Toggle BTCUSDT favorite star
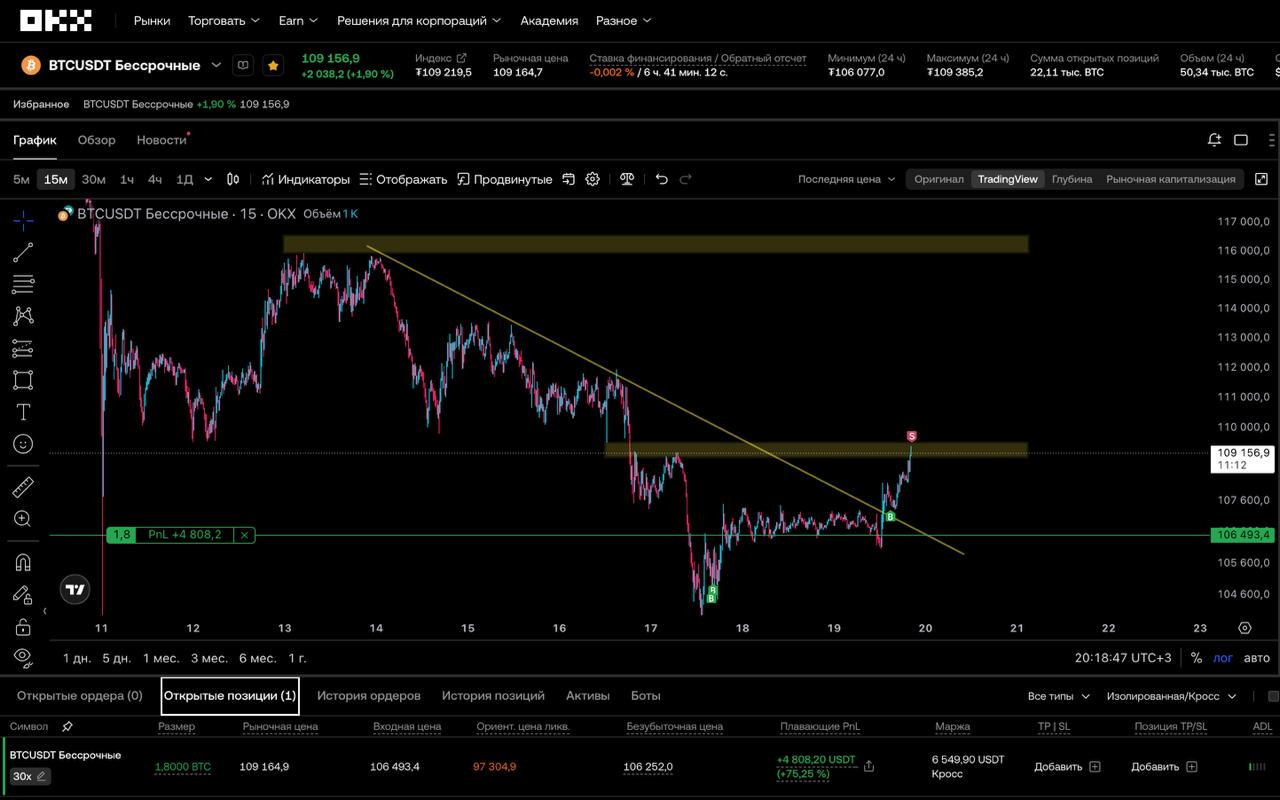 [273, 65]
